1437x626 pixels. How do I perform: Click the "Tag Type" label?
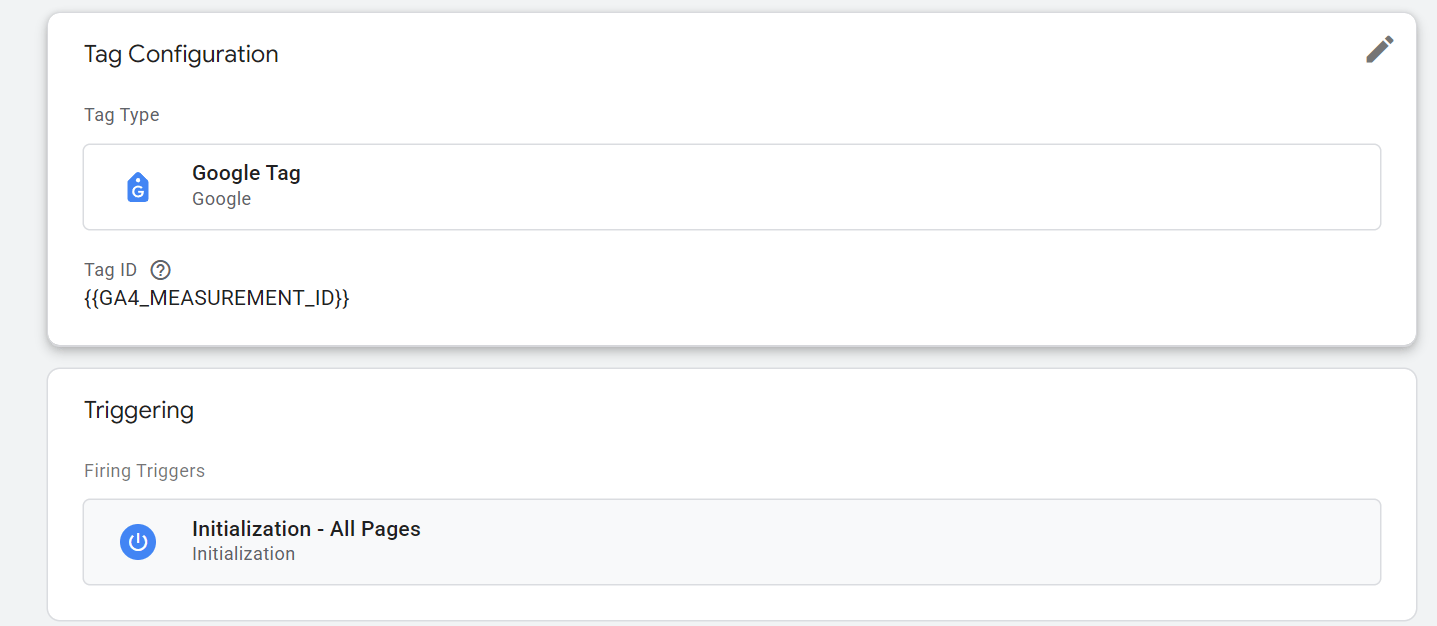point(121,115)
